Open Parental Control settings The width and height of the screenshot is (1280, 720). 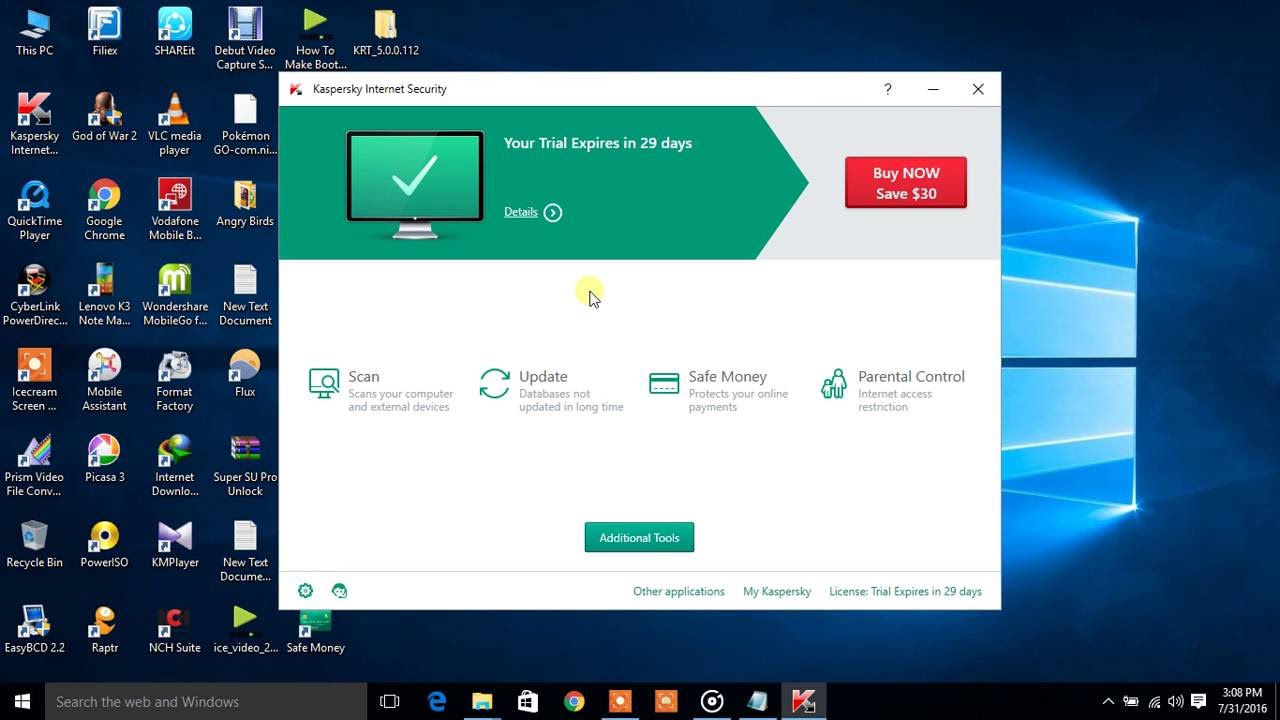[892, 389]
